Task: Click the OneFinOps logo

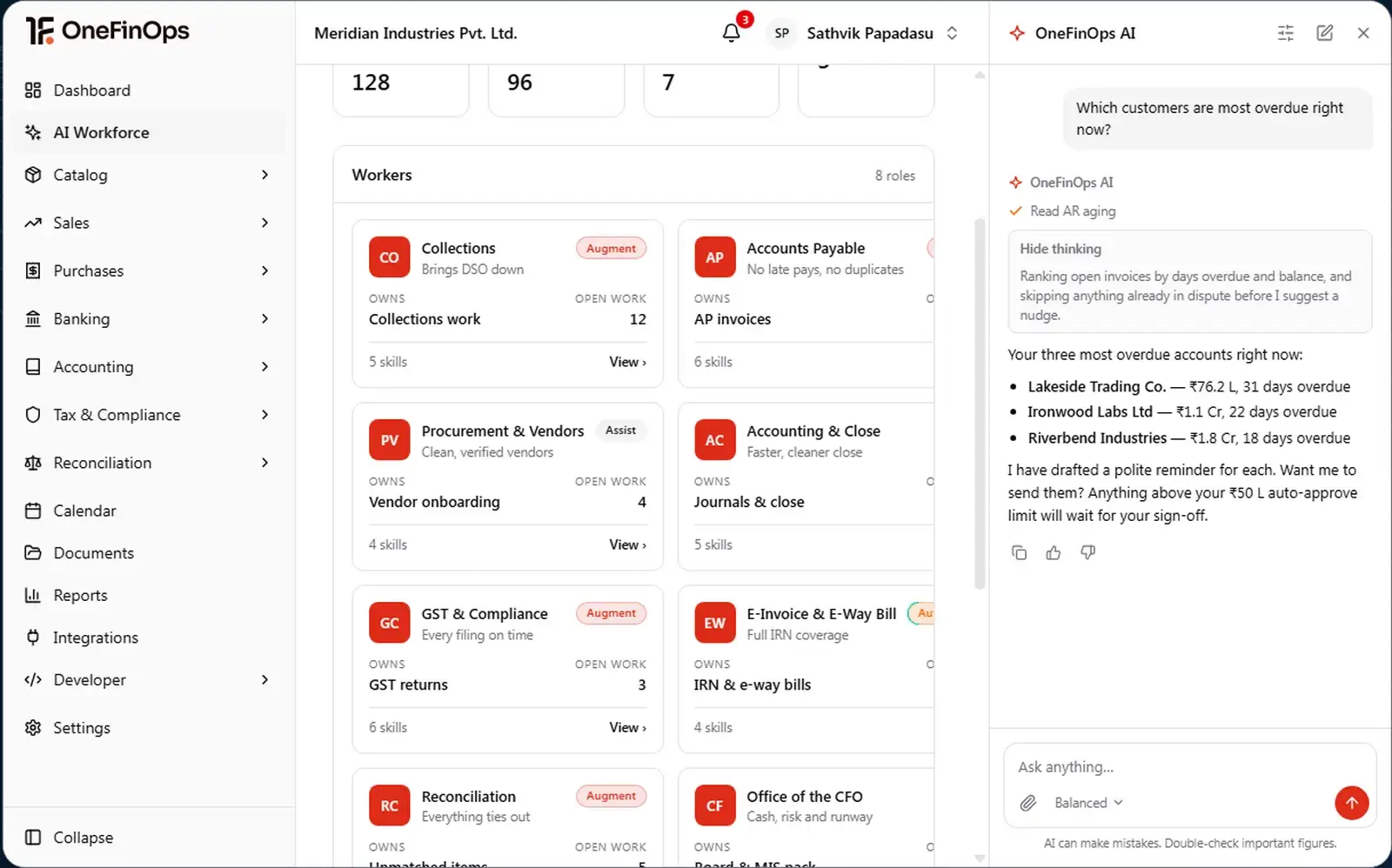Action: click(x=108, y=30)
